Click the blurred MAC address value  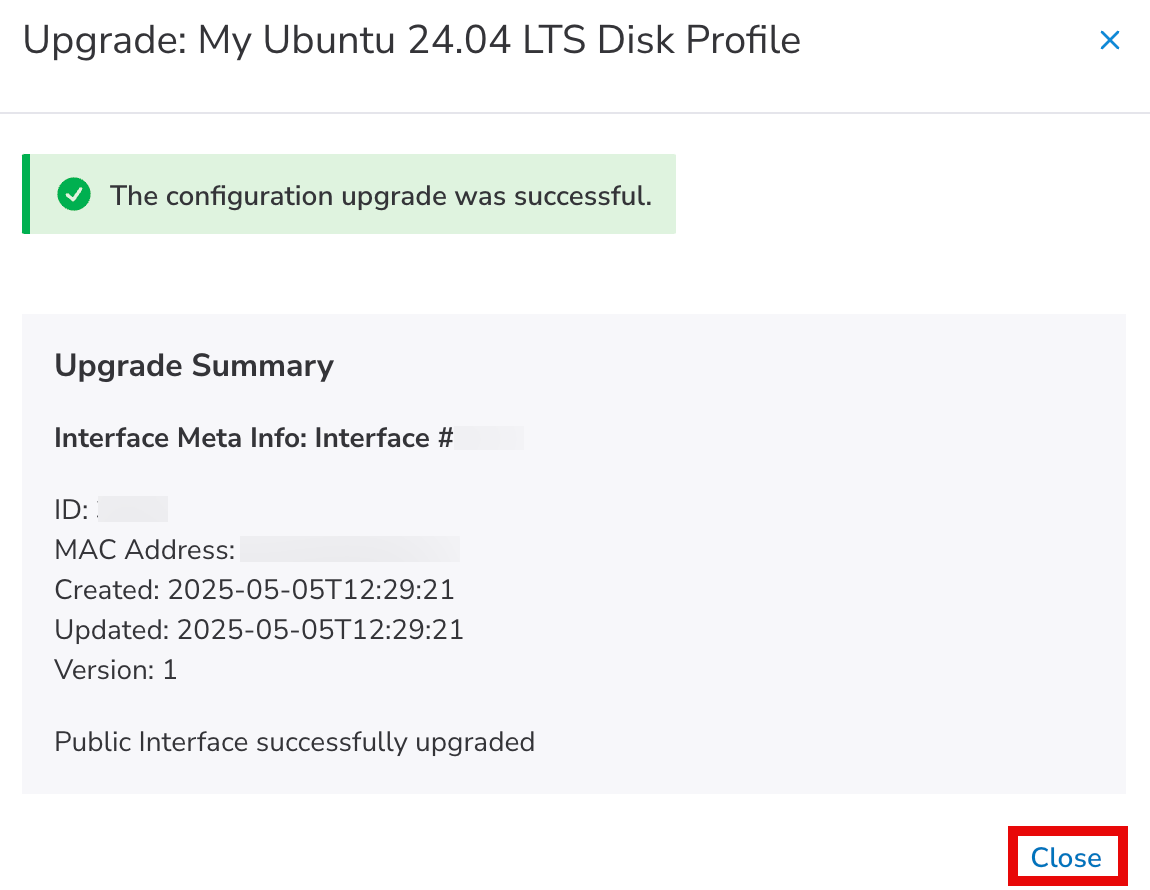[349, 550]
